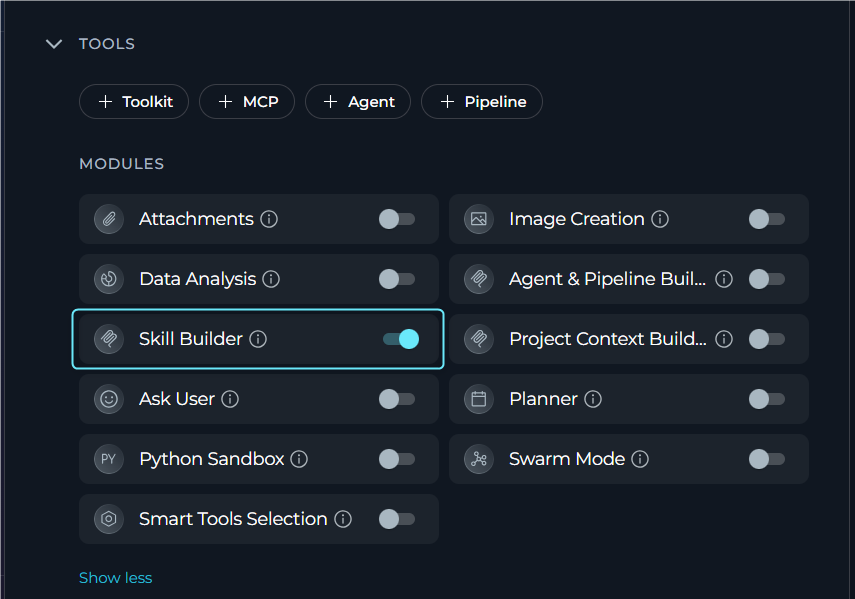
Task: Click the Skill Builder module icon
Action: click(x=109, y=339)
